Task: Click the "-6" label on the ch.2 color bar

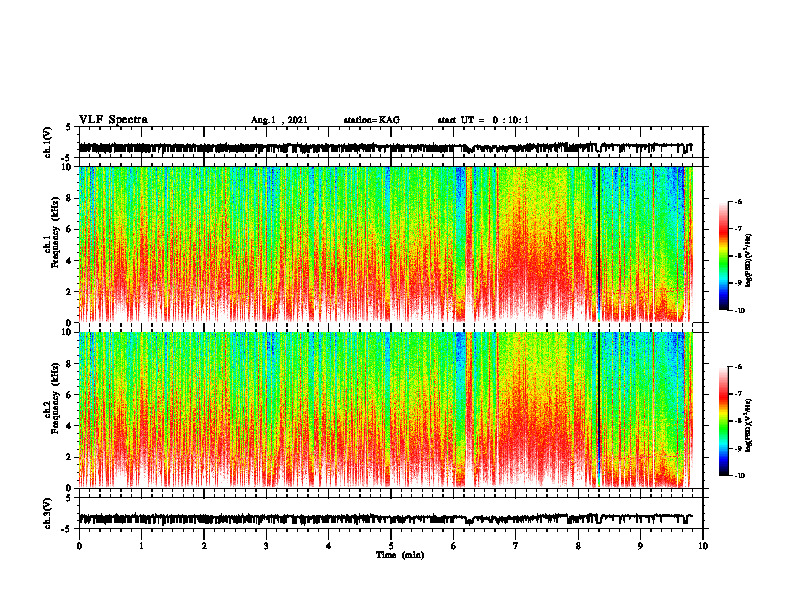Action: coord(738,367)
